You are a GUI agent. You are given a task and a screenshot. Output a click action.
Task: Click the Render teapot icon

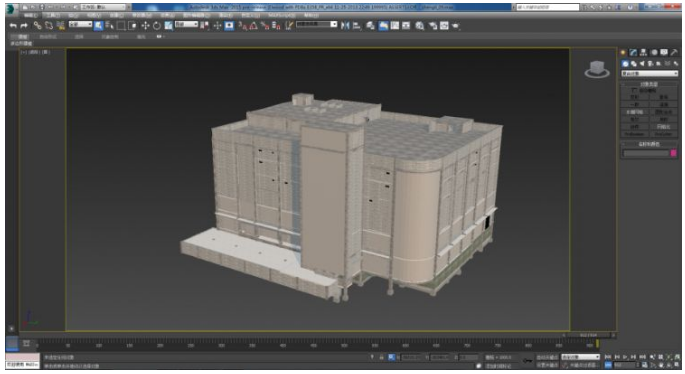[x=456, y=26]
